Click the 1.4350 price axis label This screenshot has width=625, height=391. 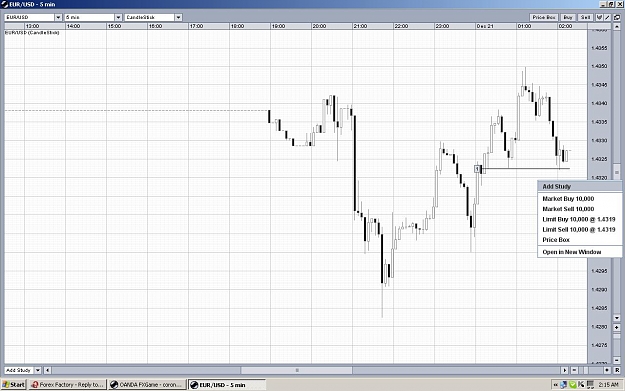[599, 66]
